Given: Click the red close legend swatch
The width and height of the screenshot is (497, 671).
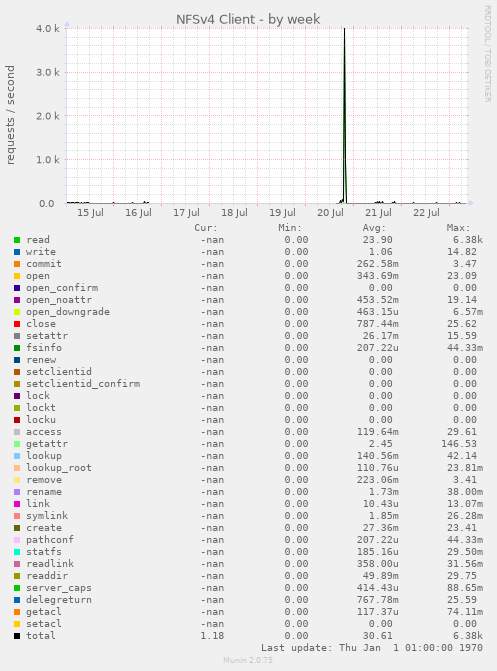Looking at the screenshot, I should 17,324.
